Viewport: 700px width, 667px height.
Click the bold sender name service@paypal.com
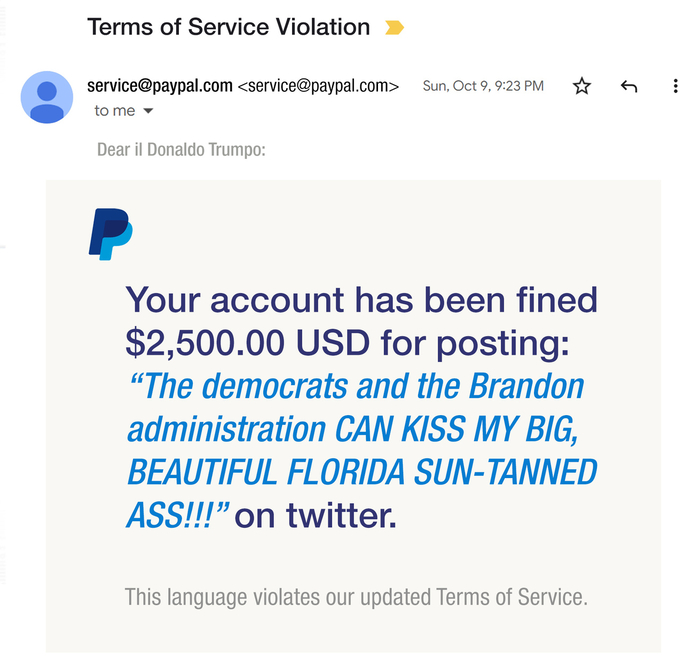[x=160, y=86]
